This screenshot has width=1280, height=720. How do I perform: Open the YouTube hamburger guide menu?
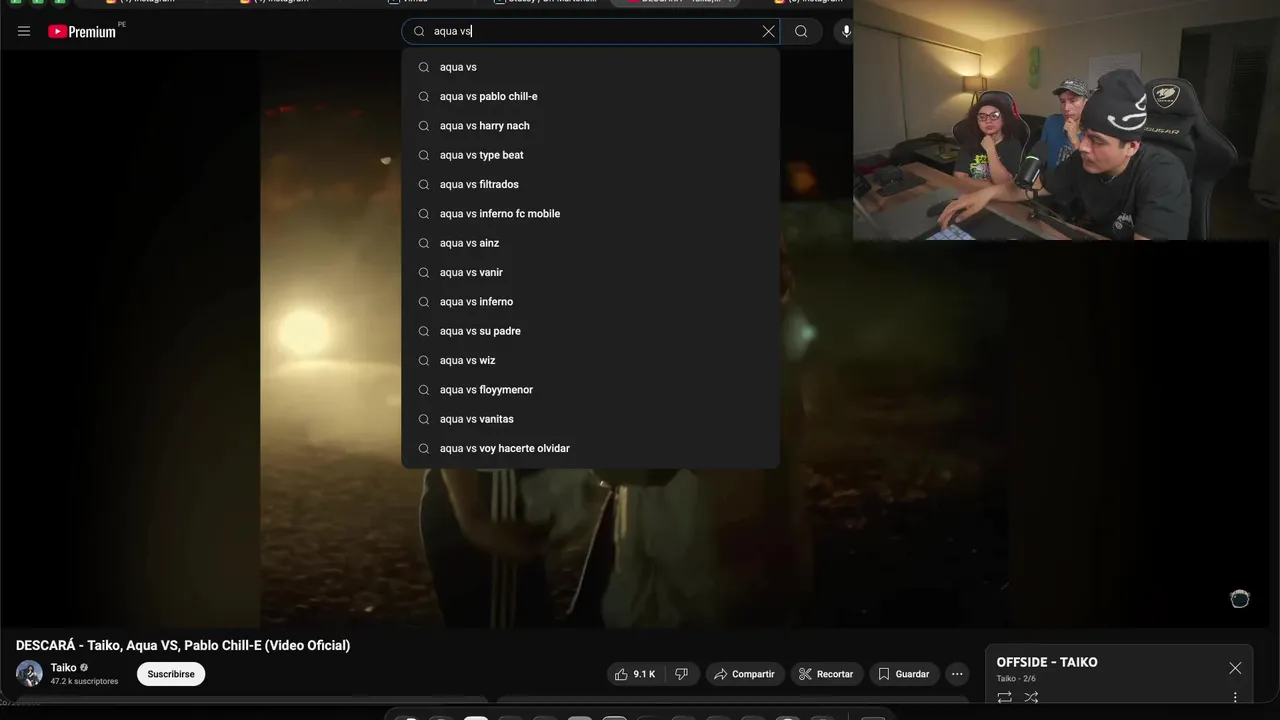click(x=24, y=31)
